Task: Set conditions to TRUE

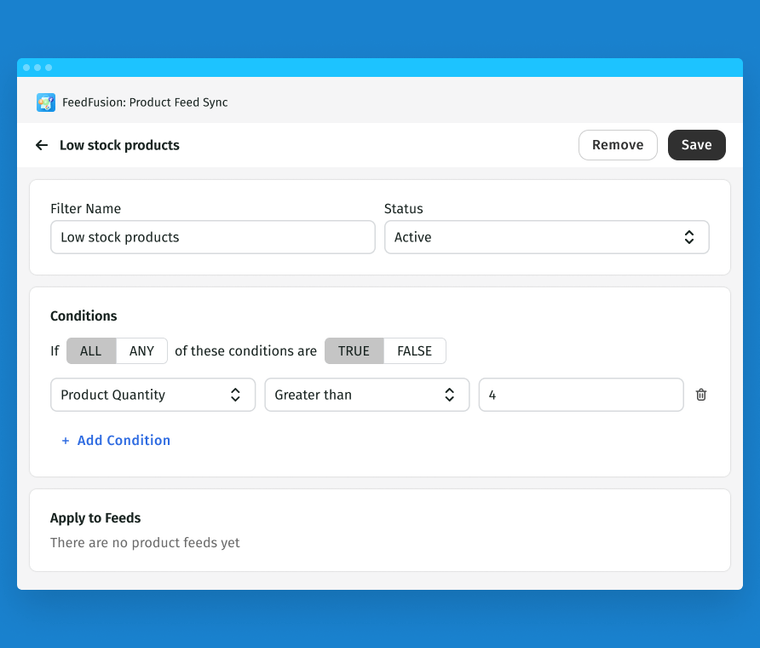Action: coord(354,351)
